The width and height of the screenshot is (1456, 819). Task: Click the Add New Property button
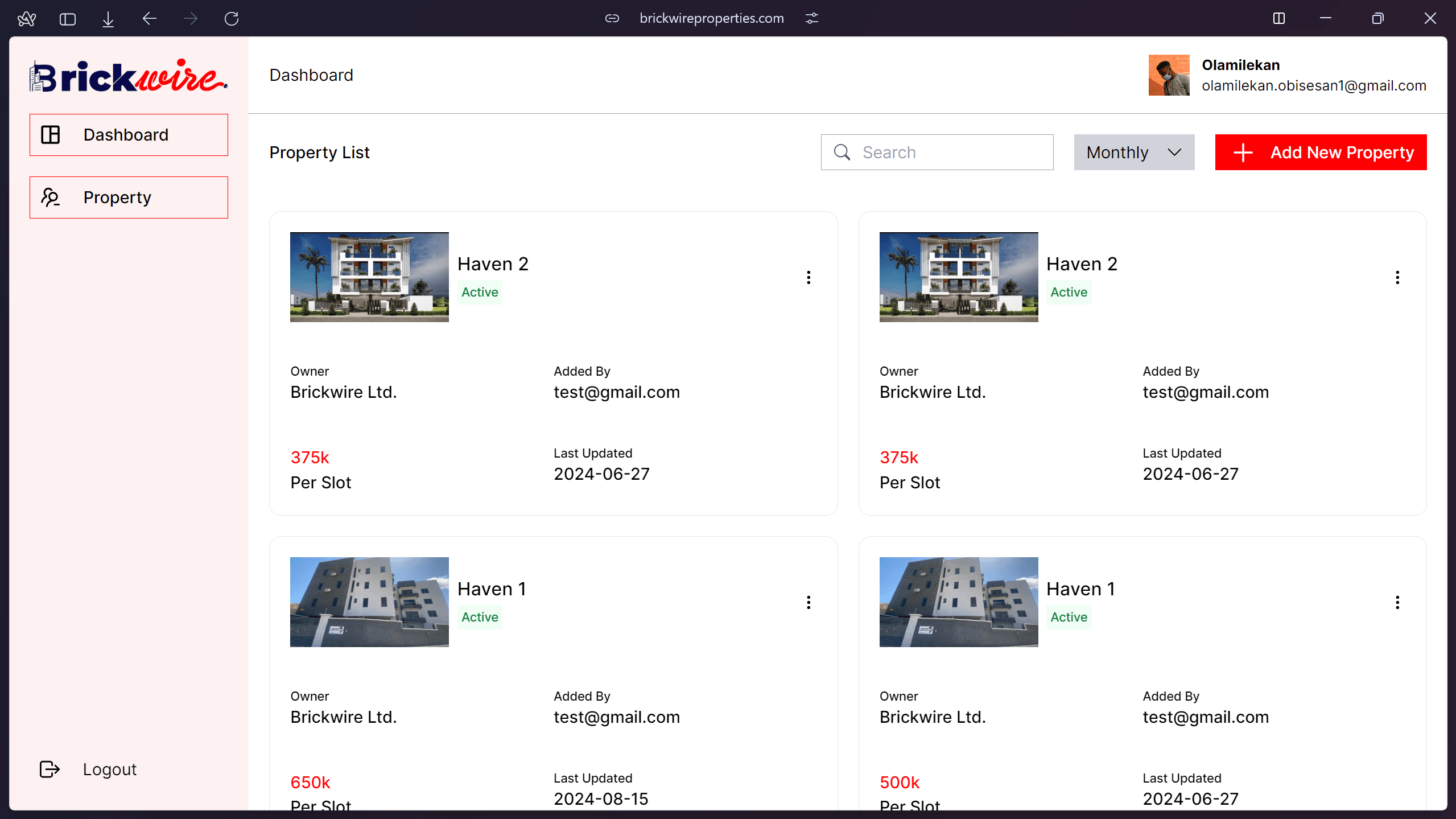[x=1320, y=152]
